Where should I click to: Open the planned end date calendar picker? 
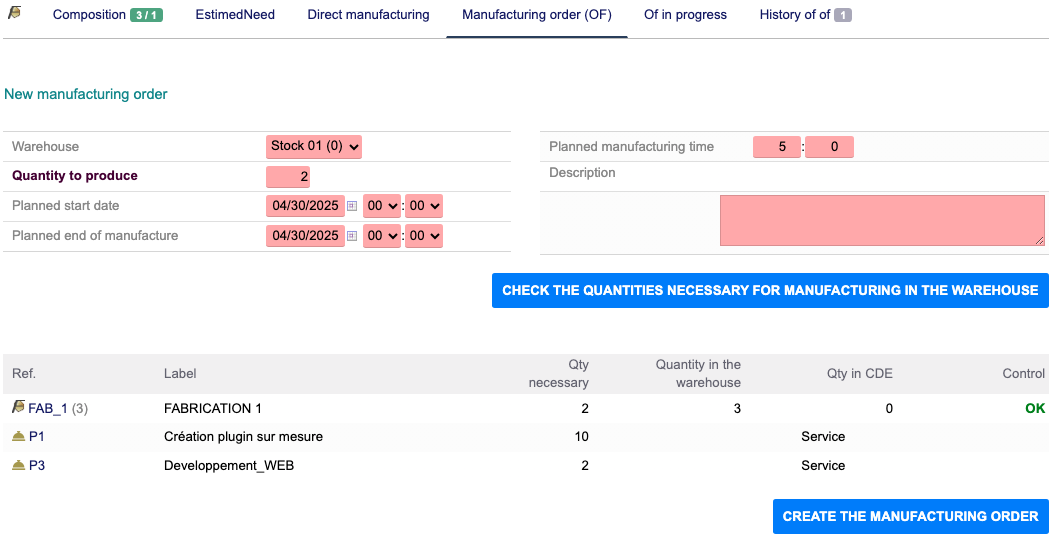pos(352,236)
